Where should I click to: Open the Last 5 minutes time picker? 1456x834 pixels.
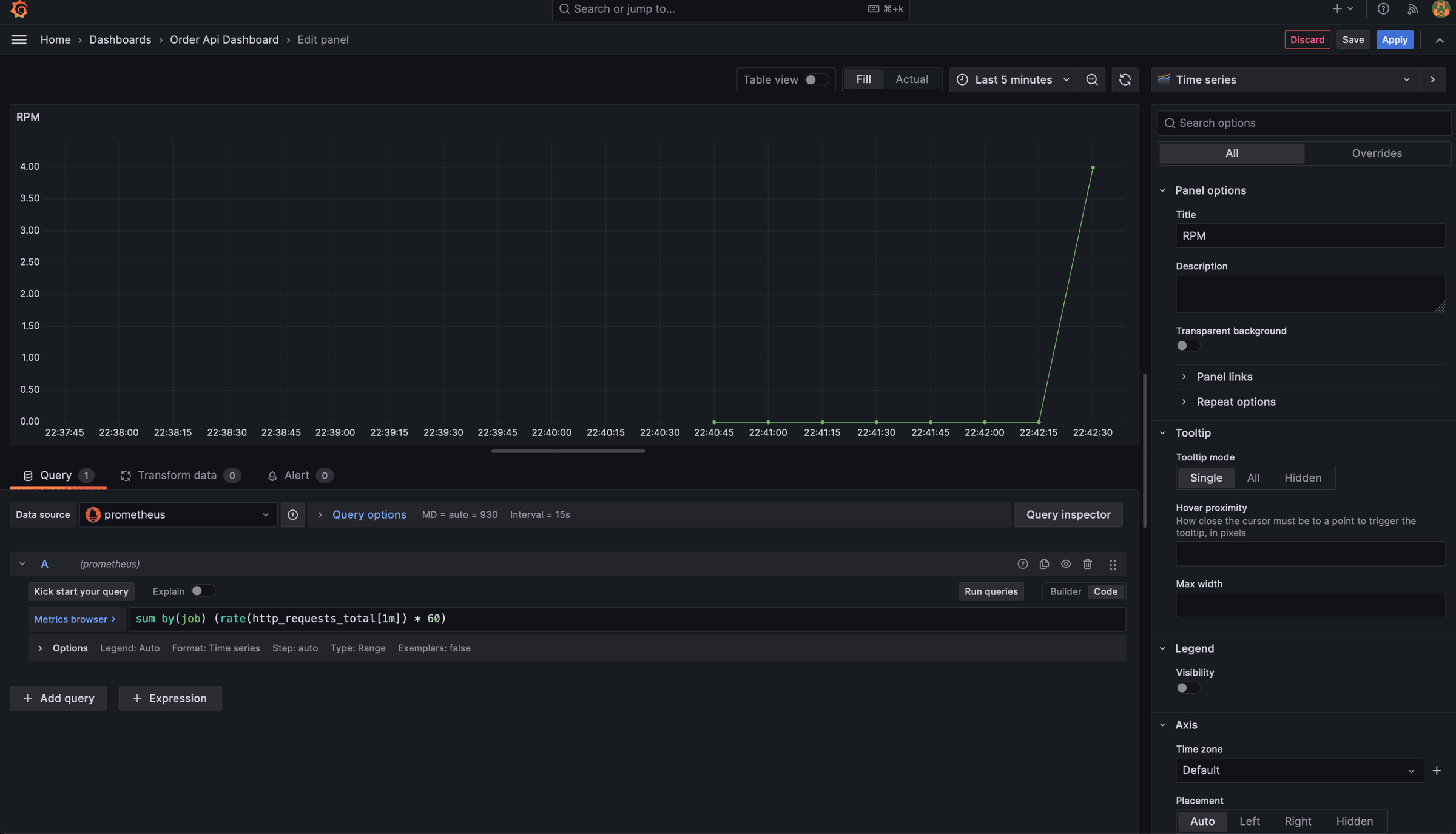[x=1013, y=79]
